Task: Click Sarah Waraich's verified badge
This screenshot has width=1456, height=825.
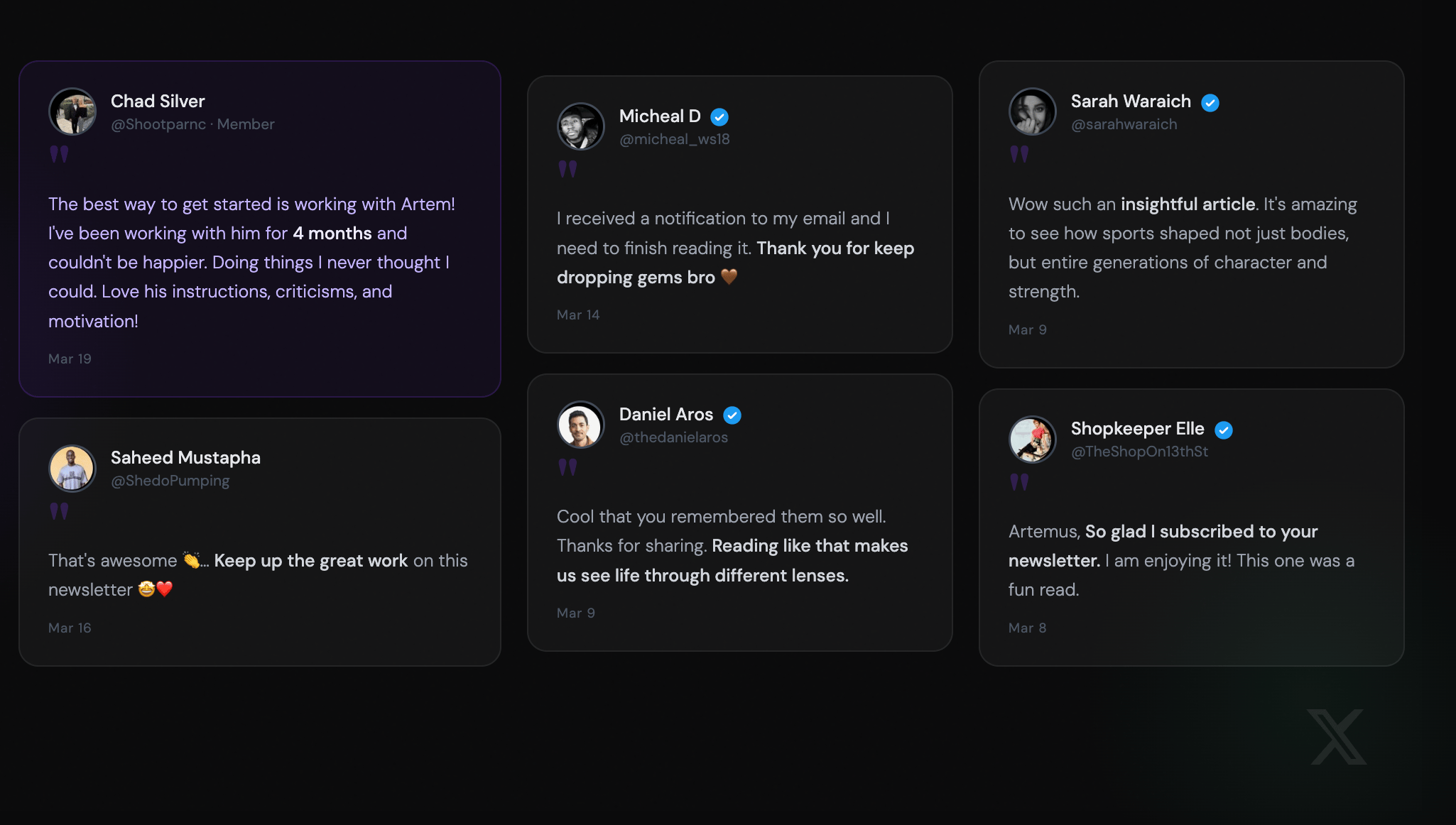Action: (1210, 103)
